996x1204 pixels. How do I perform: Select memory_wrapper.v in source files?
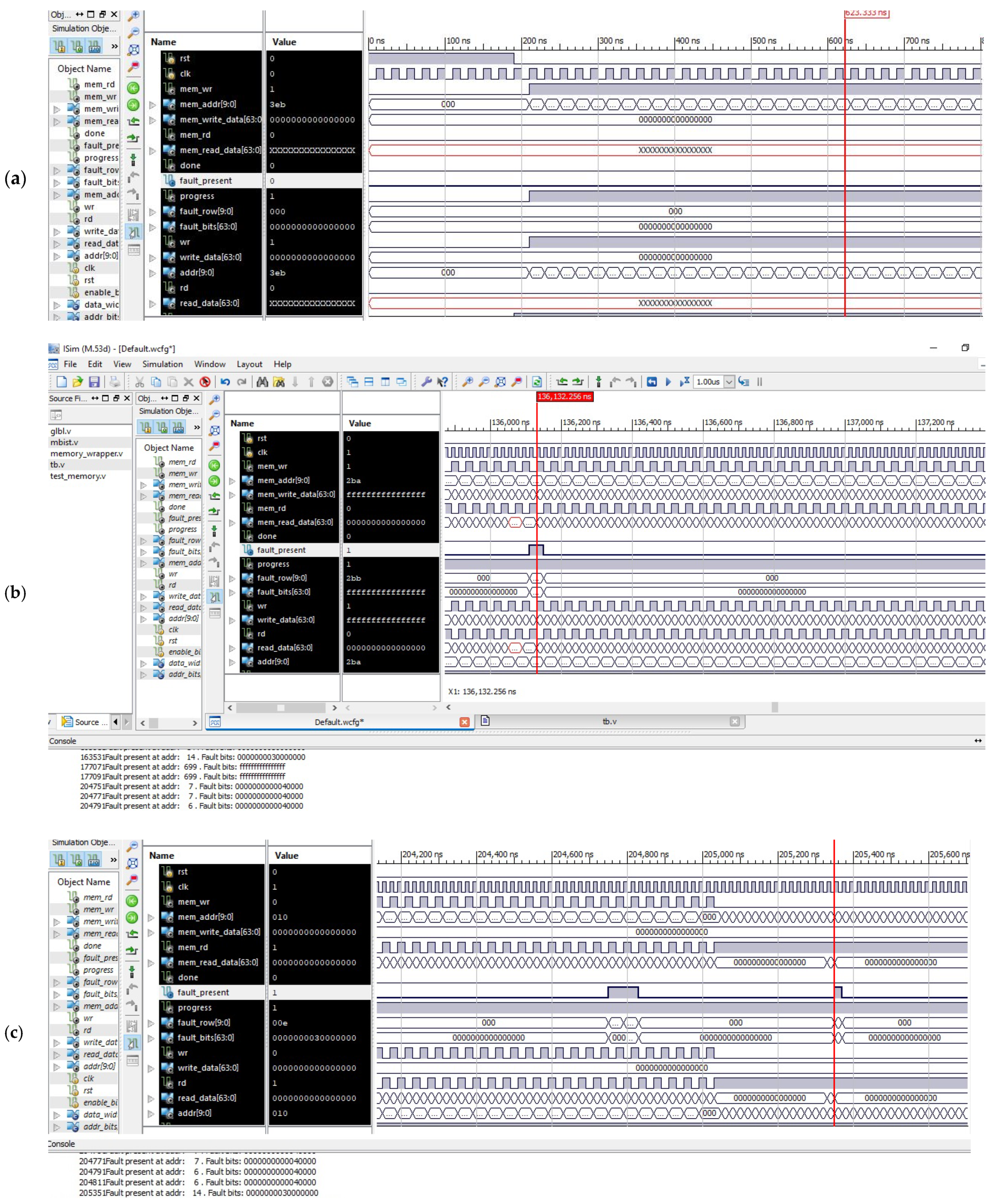[87, 454]
